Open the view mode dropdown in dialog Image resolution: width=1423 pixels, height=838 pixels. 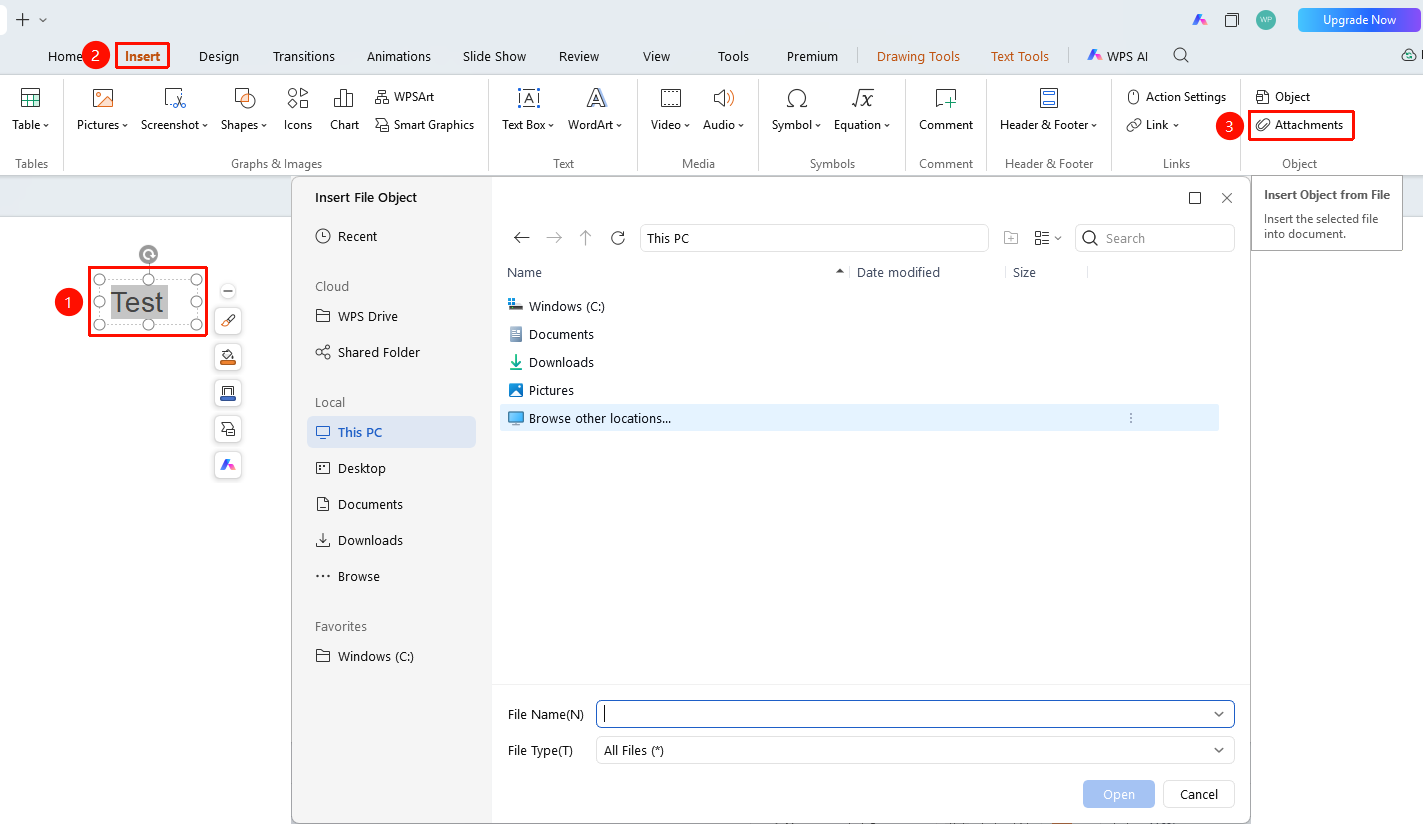point(1048,238)
